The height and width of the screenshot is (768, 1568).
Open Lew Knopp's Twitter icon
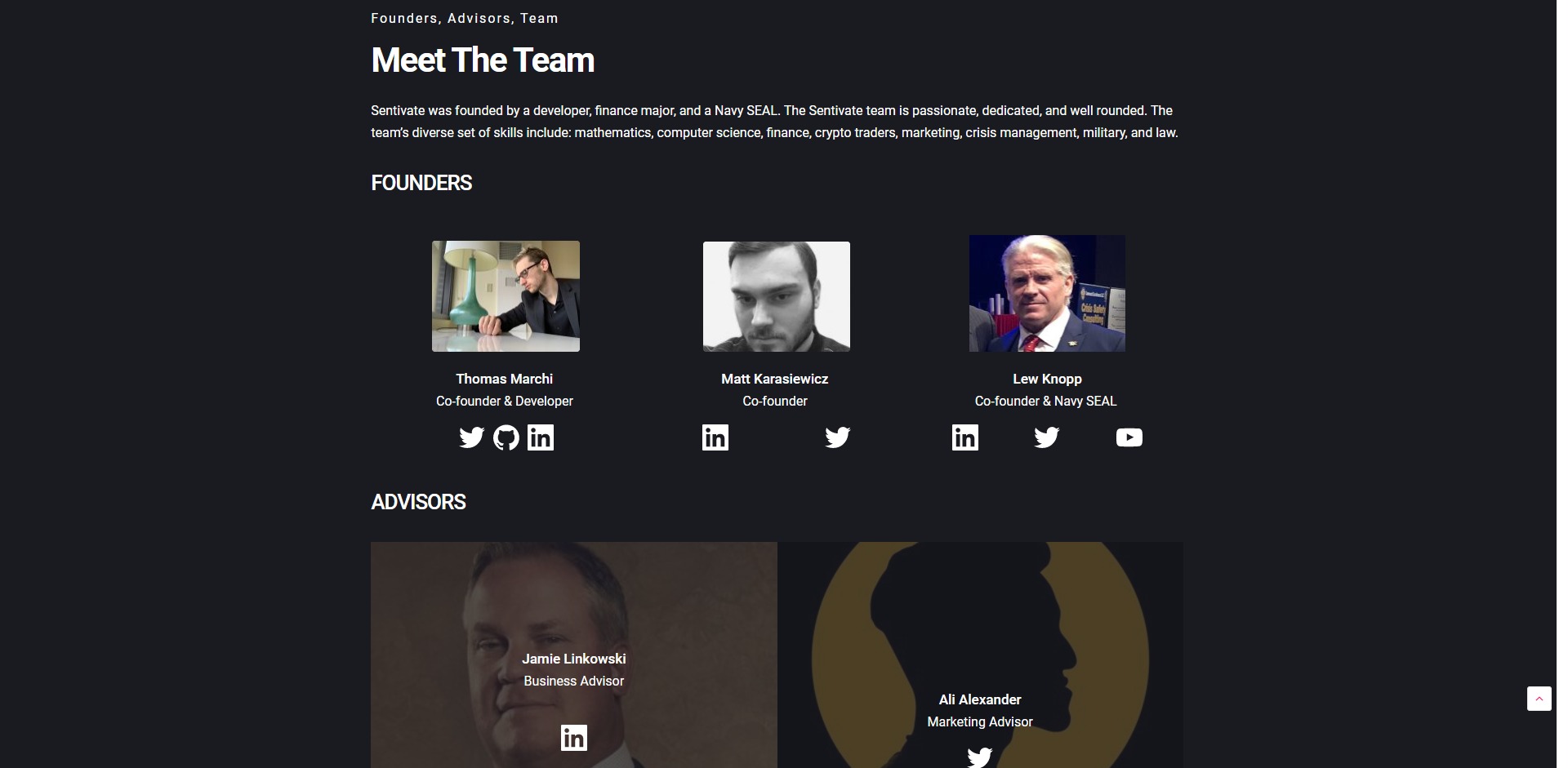click(1046, 437)
